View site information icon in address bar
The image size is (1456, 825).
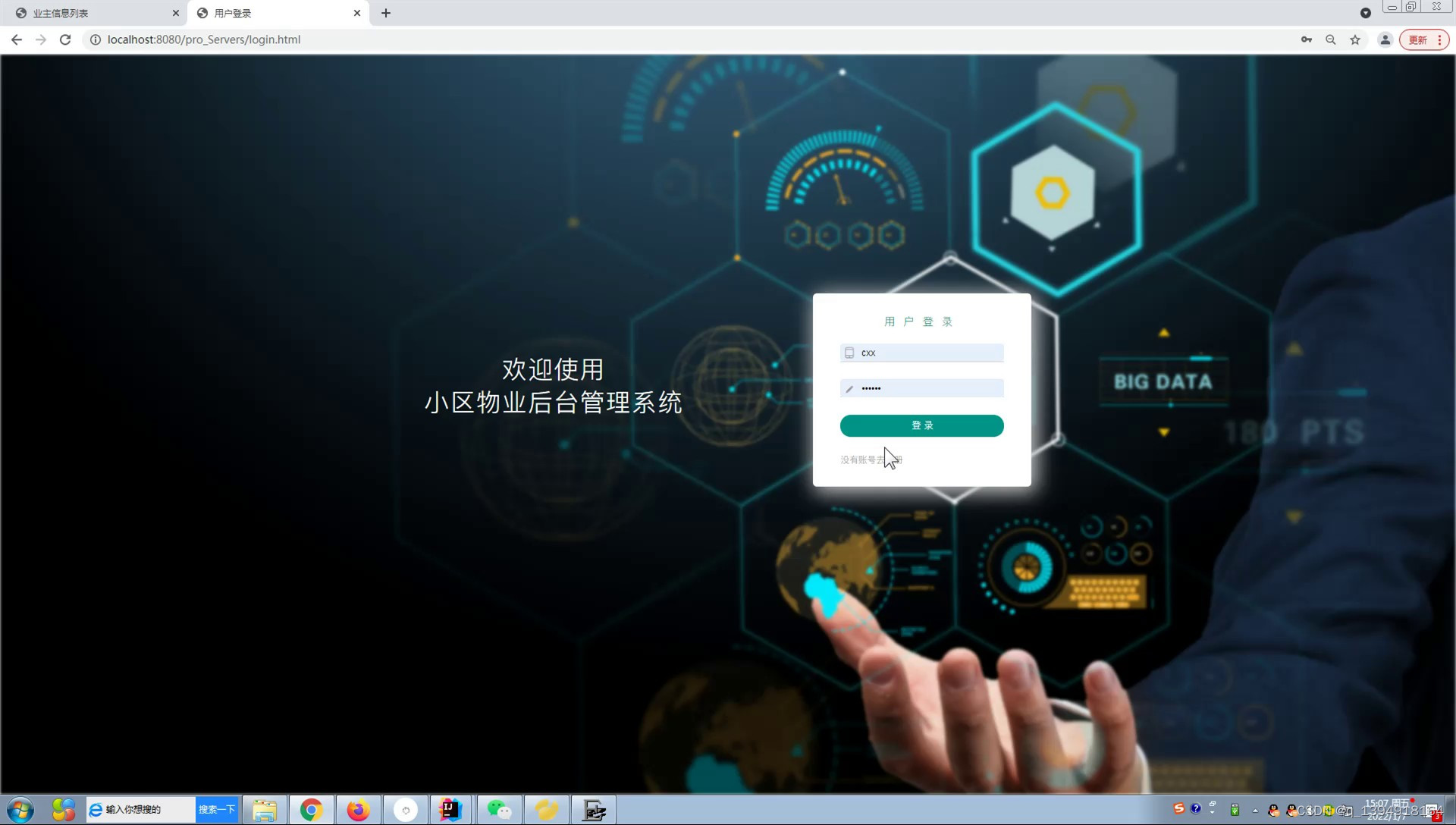tap(96, 39)
